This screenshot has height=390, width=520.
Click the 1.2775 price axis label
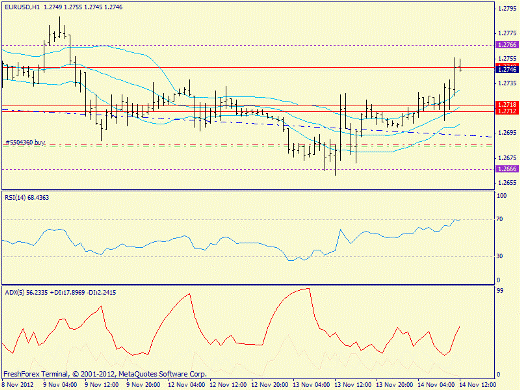pyautogui.click(x=507, y=33)
